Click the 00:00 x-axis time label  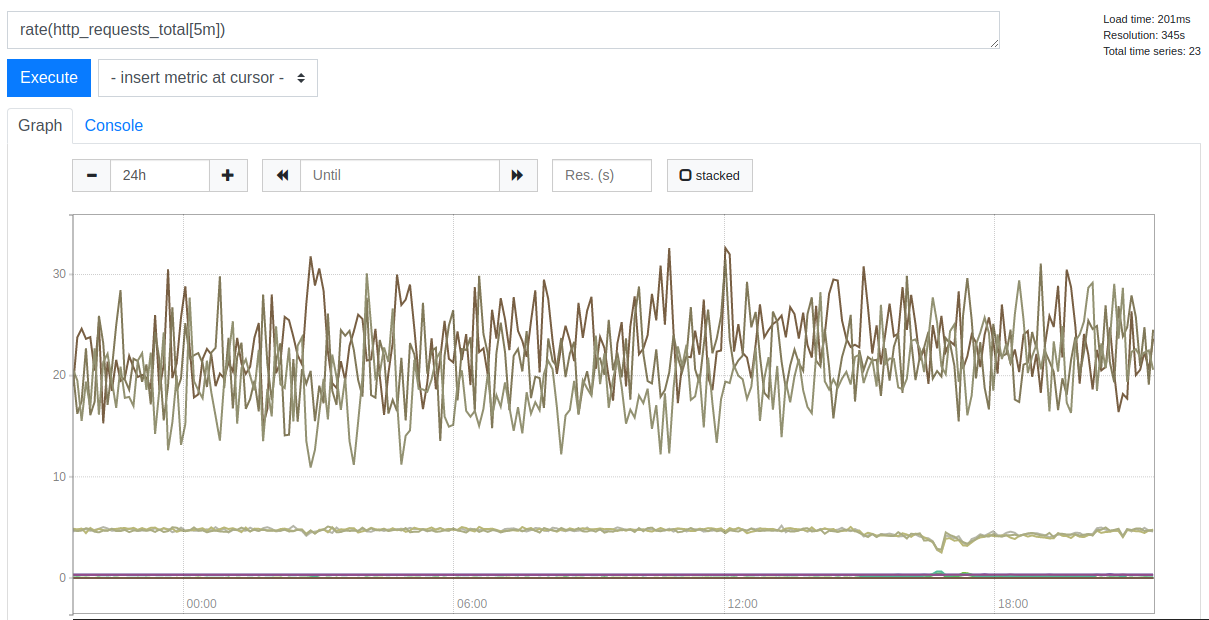pos(201,604)
